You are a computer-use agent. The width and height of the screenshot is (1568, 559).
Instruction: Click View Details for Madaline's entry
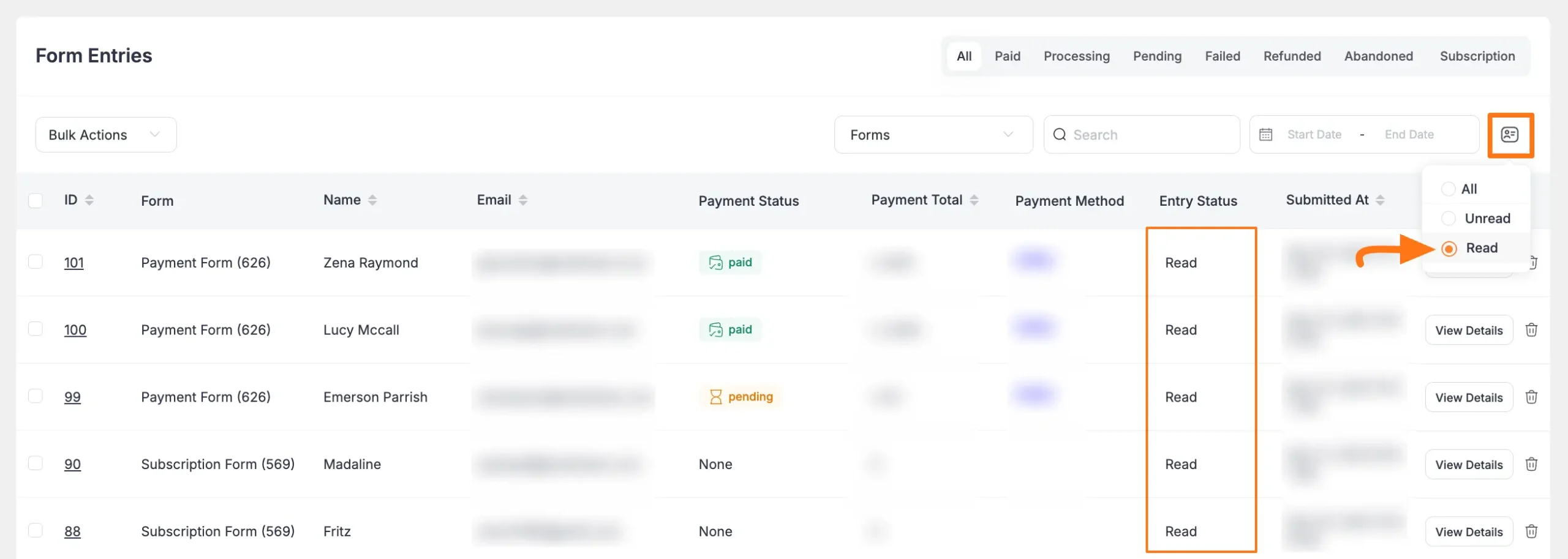pyautogui.click(x=1469, y=464)
